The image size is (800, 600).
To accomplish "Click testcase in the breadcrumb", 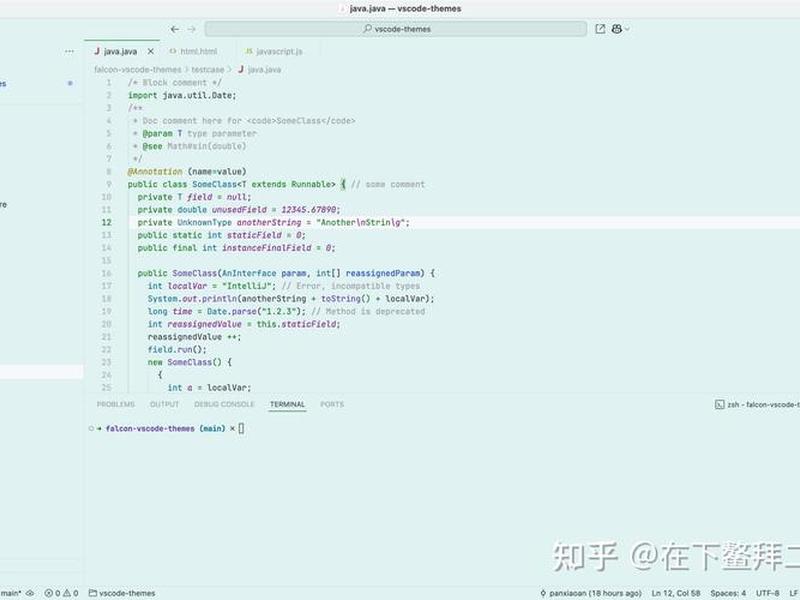I will click(x=208, y=69).
